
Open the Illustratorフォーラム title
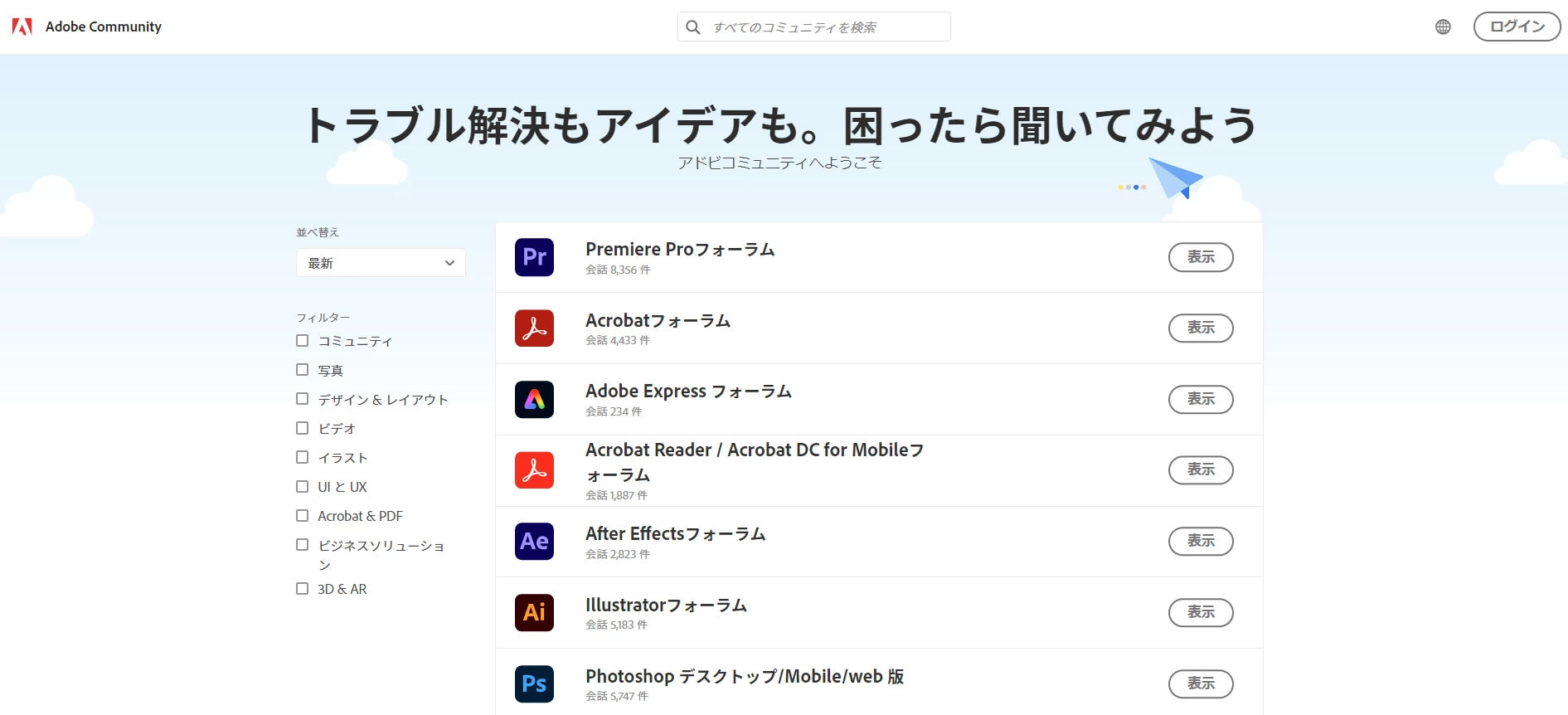click(x=666, y=605)
